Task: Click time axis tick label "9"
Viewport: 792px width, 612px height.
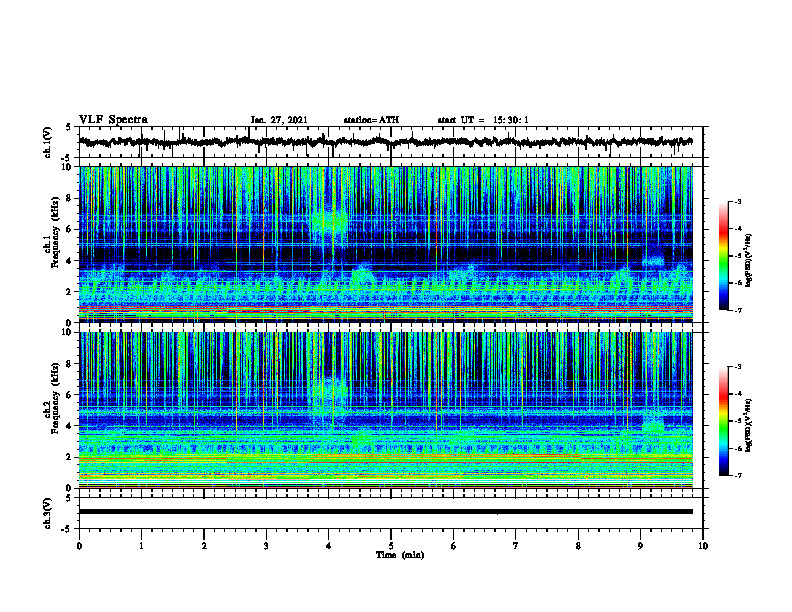Action: click(640, 546)
